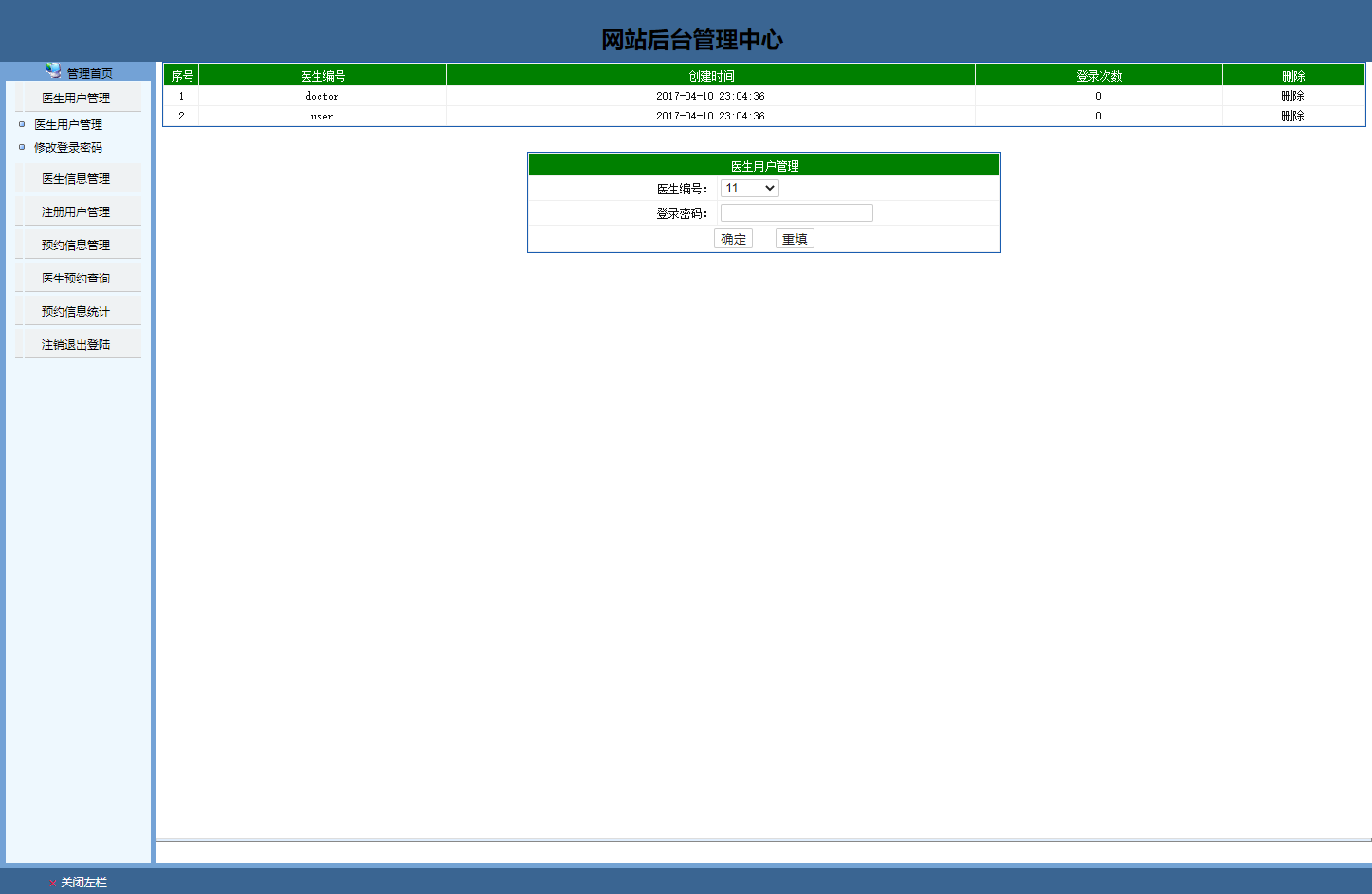Click the 登录次数 column header
The image size is (1372, 894).
[x=1099, y=76]
